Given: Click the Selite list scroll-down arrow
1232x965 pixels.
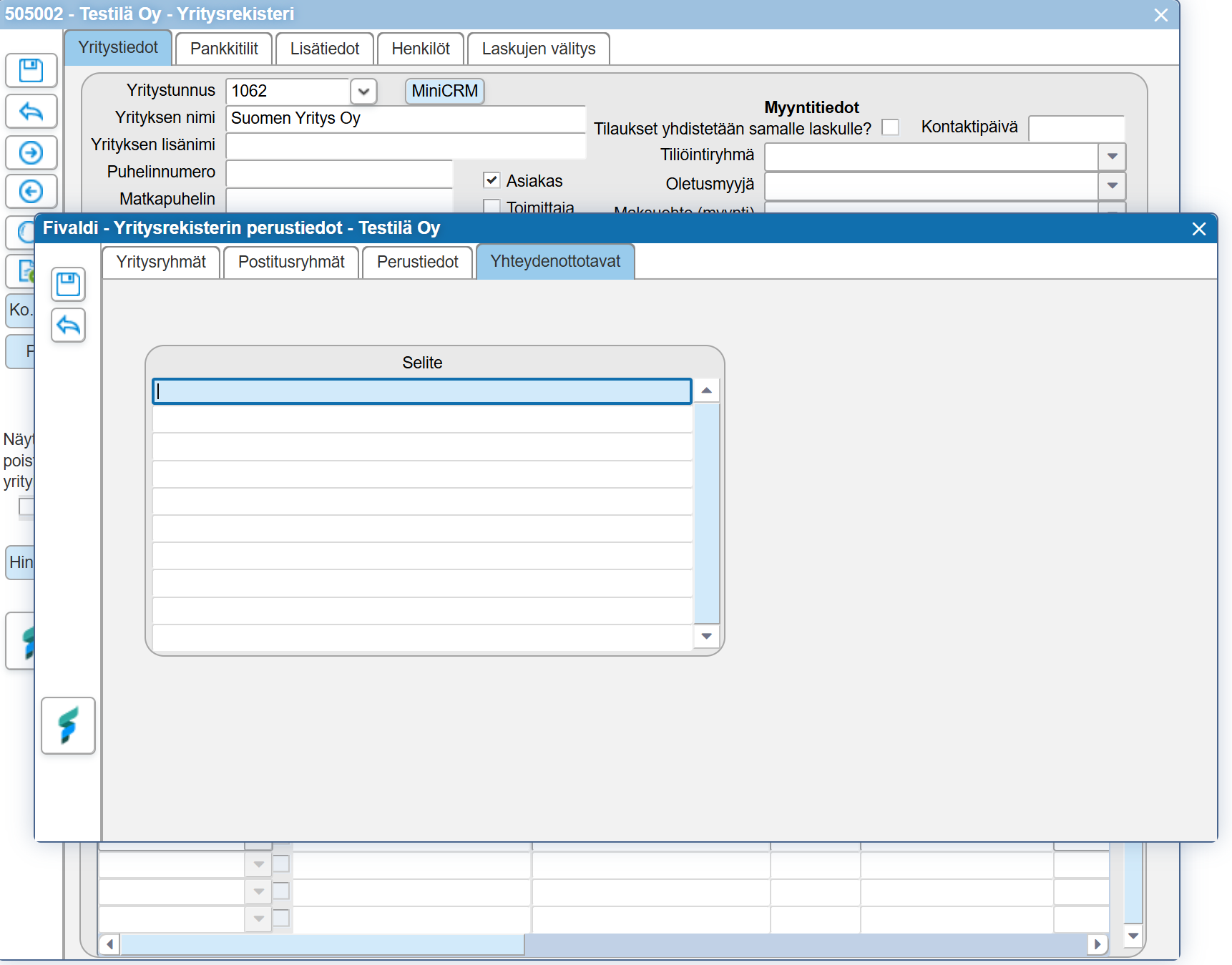Looking at the screenshot, I should [x=707, y=636].
